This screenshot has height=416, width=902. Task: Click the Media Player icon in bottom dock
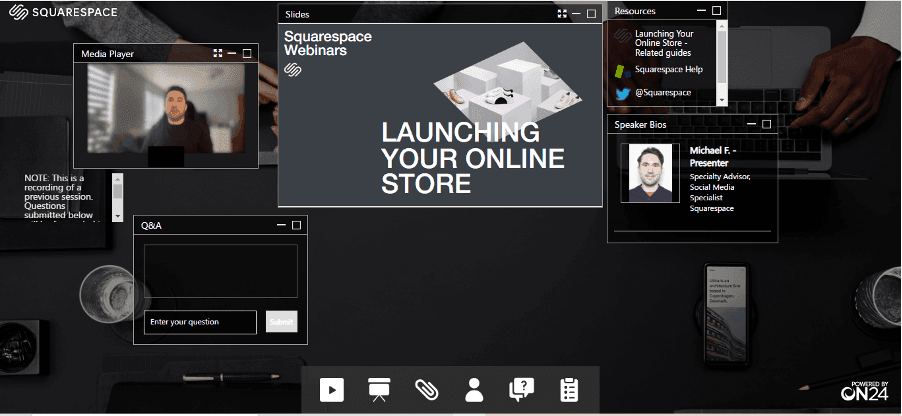tap(332, 390)
